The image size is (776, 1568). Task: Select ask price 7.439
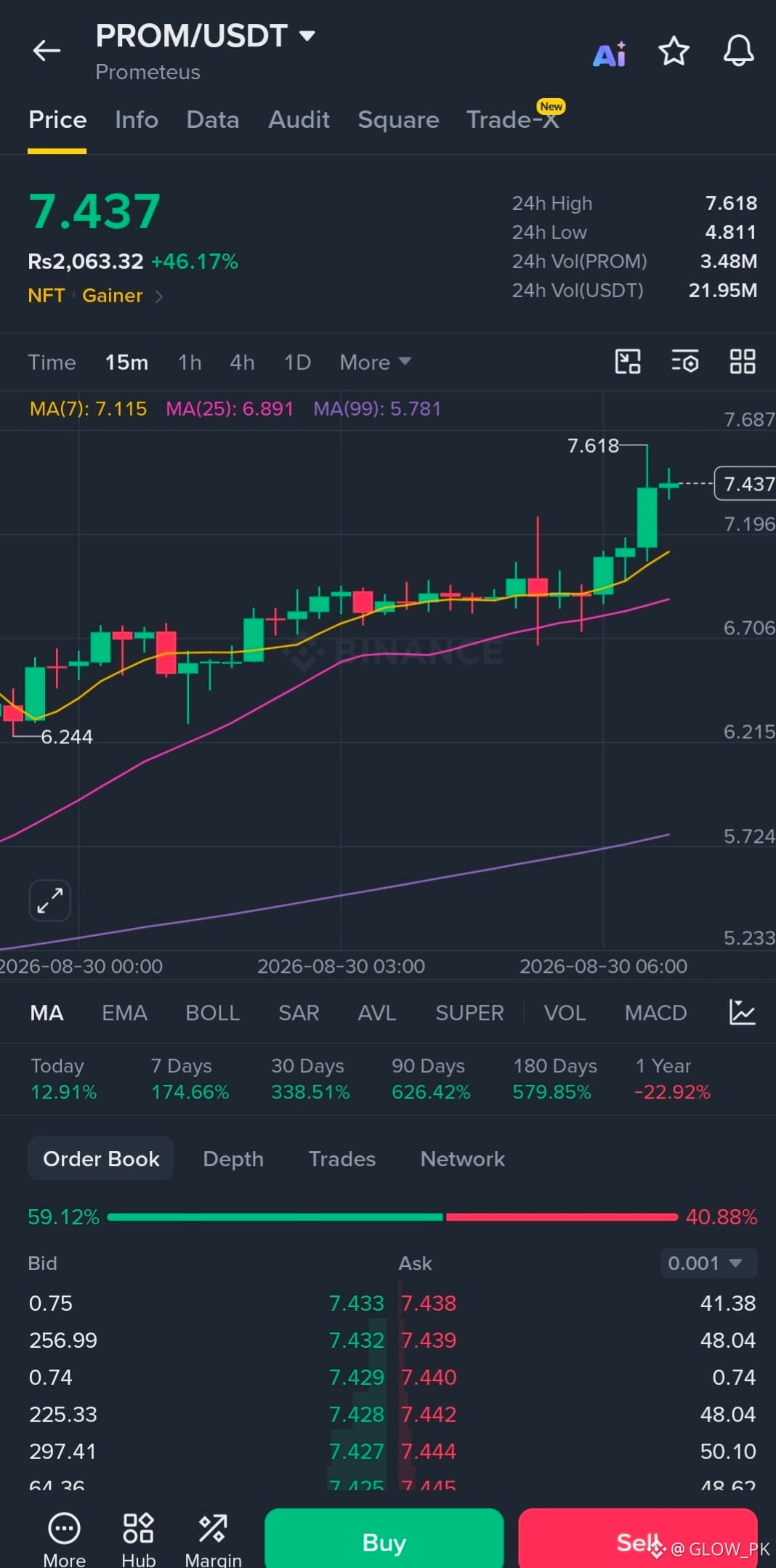429,1340
